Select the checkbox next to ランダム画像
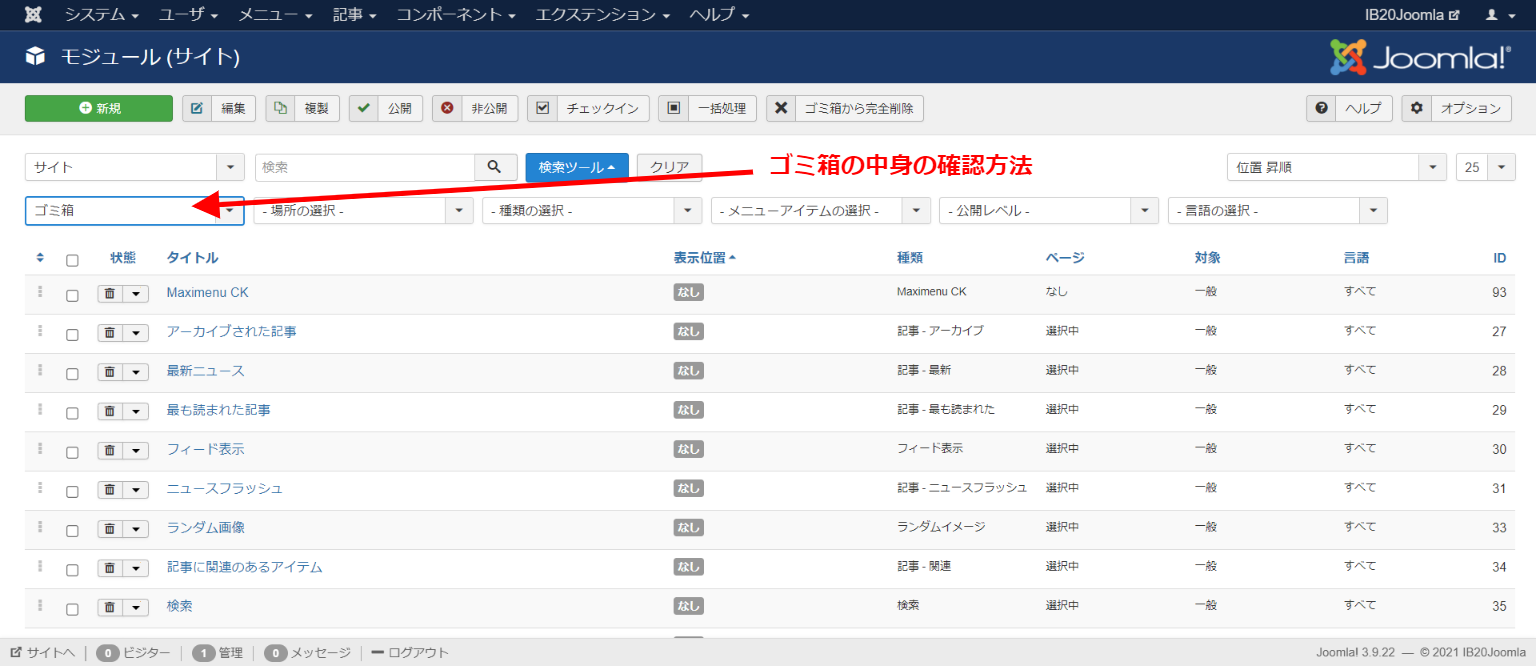This screenshot has height=666, width=1536. click(x=72, y=531)
